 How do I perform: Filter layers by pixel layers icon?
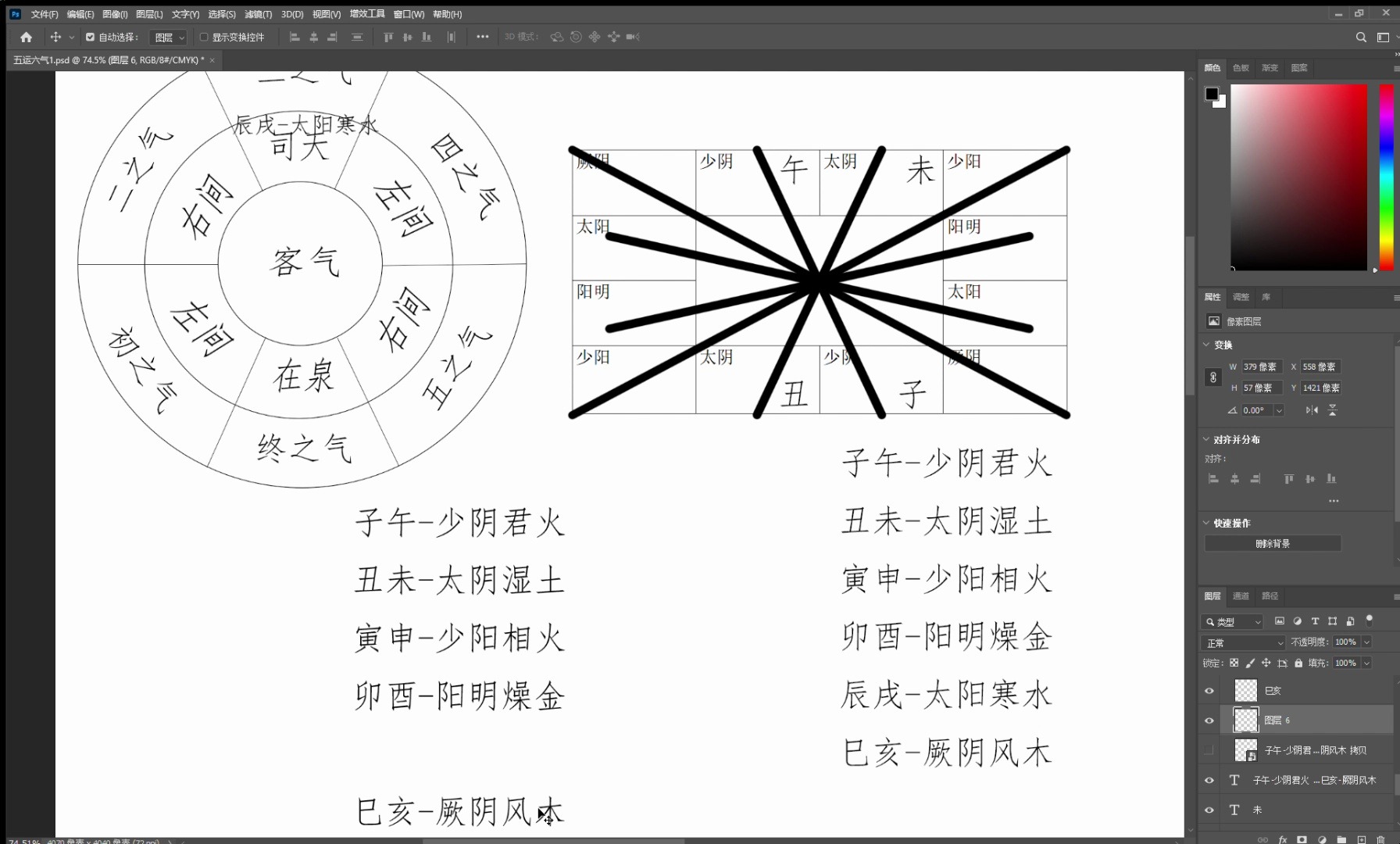pos(1280,621)
